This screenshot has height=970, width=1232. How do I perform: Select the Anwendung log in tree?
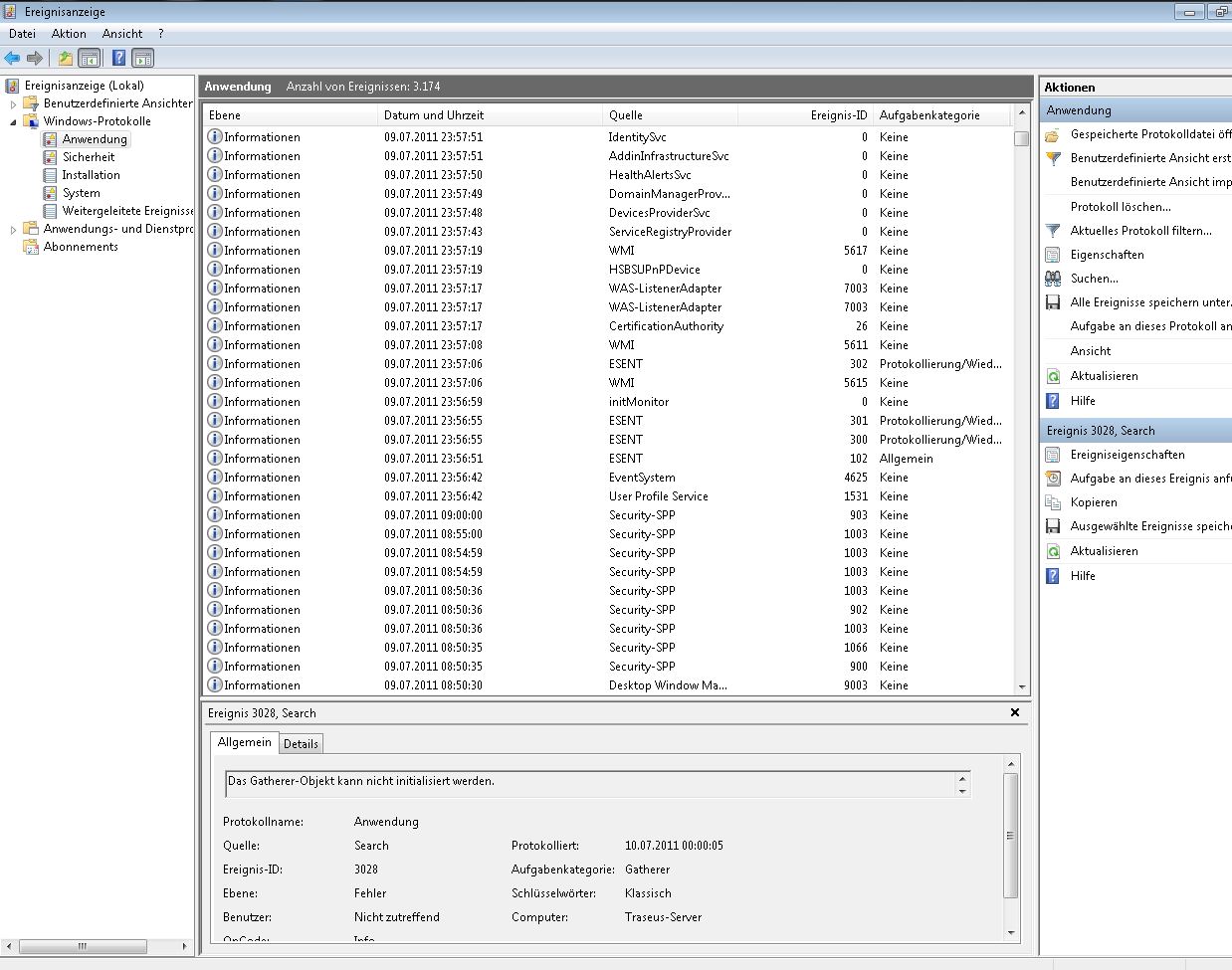pos(95,139)
